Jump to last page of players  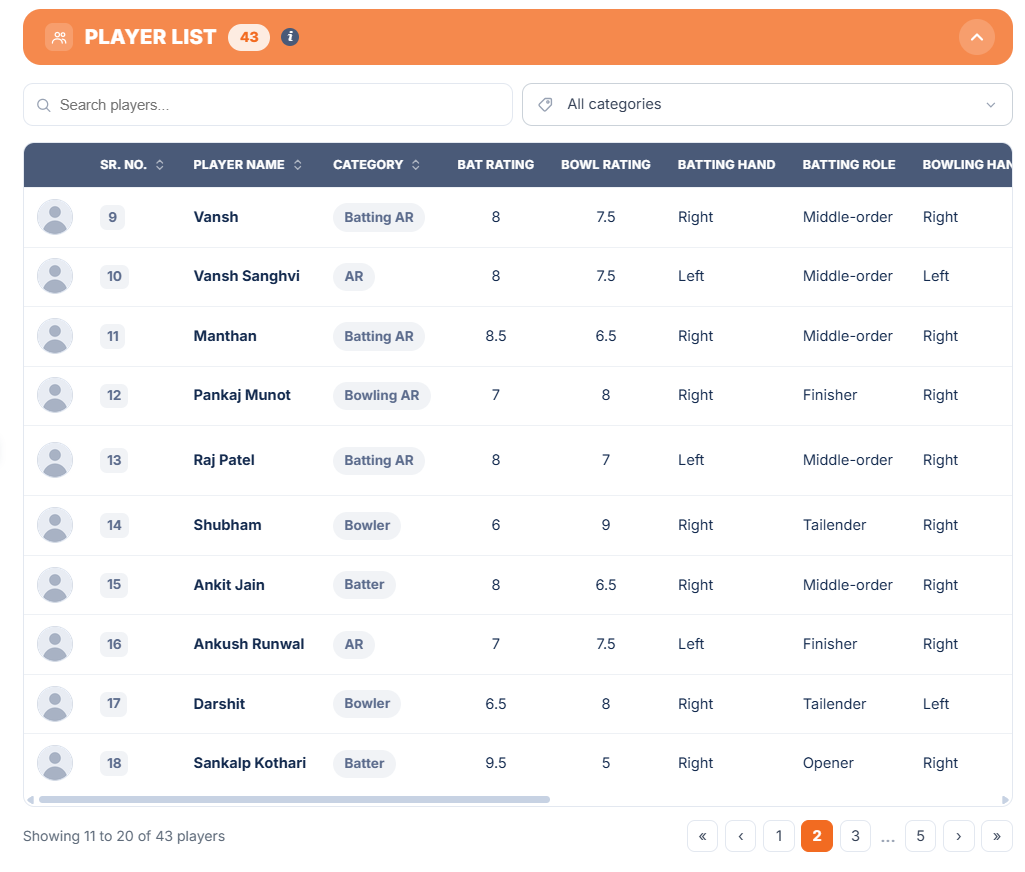coord(996,836)
